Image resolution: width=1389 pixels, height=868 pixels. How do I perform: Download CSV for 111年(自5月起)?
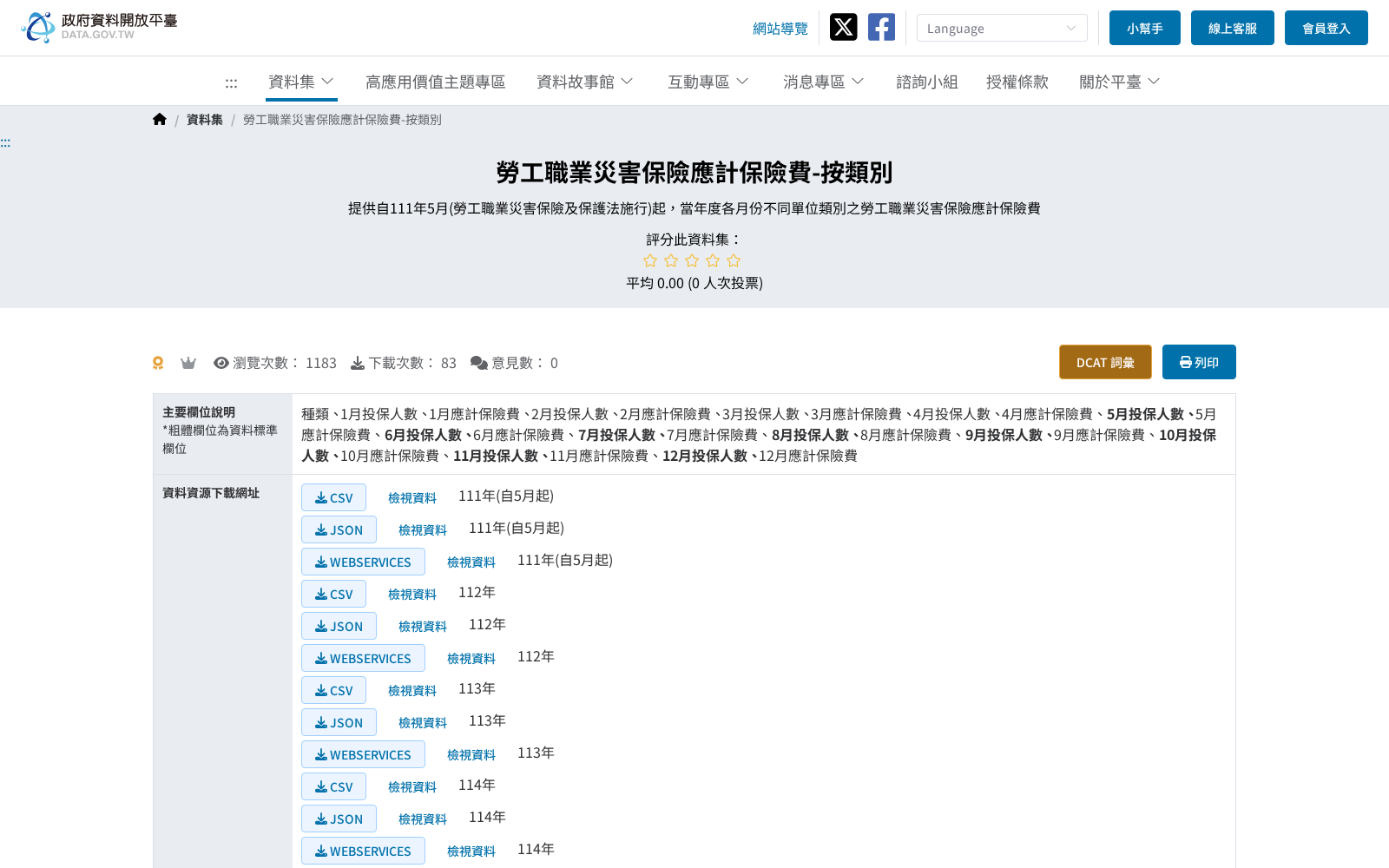[333, 497]
